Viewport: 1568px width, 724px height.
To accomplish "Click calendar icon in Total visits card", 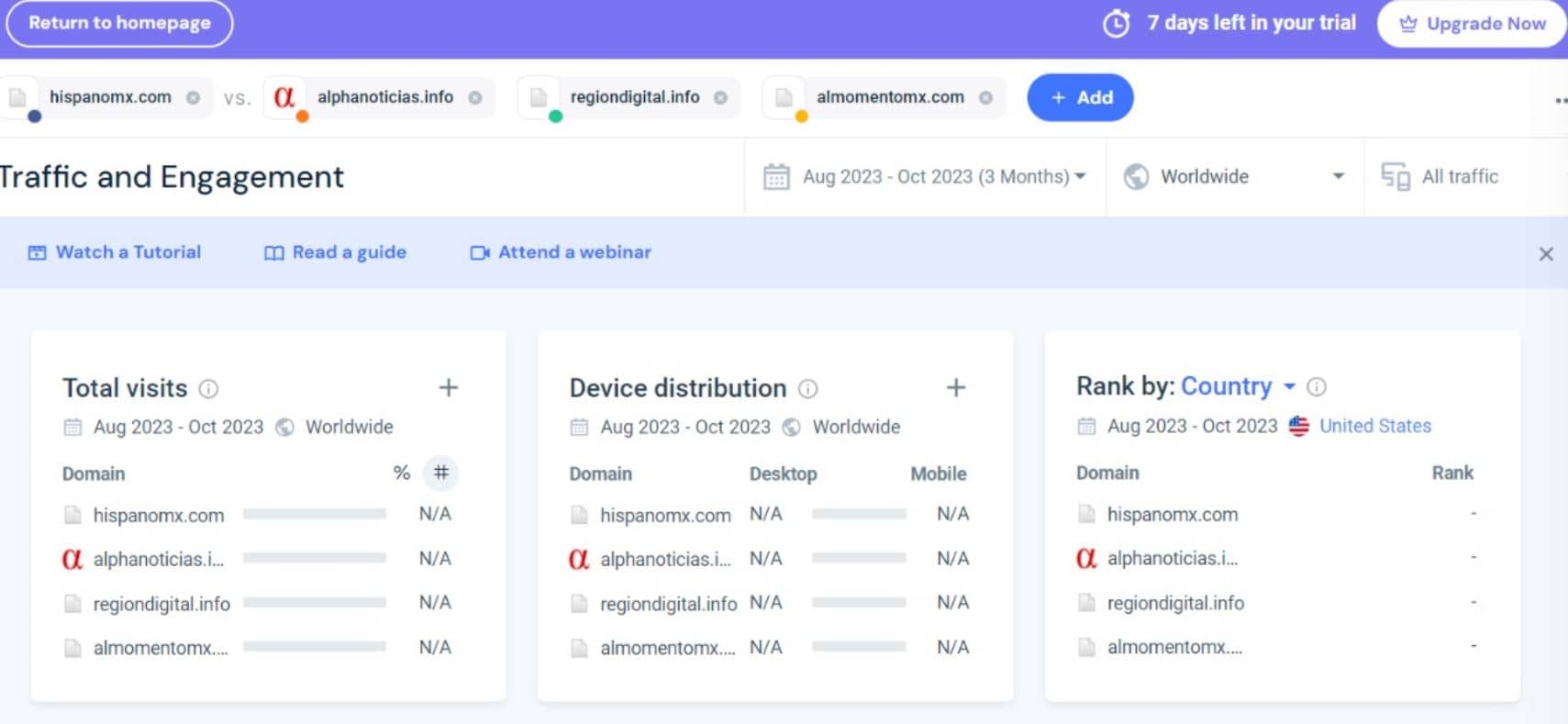I will [72, 427].
